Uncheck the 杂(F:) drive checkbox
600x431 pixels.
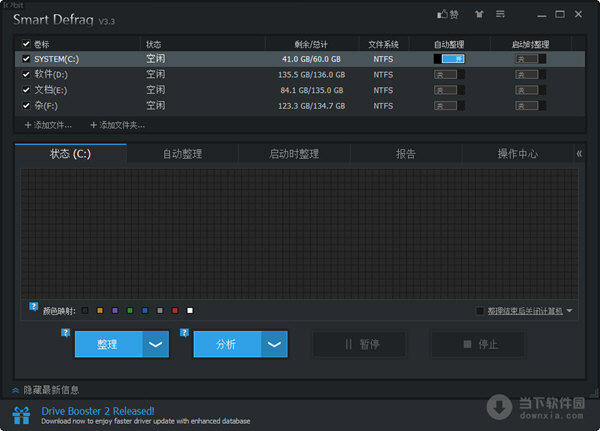click(26, 106)
